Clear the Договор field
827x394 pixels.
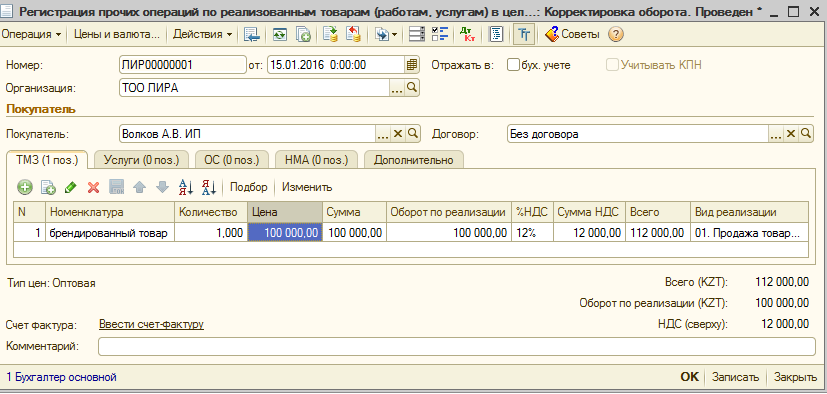(x=791, y=134)
